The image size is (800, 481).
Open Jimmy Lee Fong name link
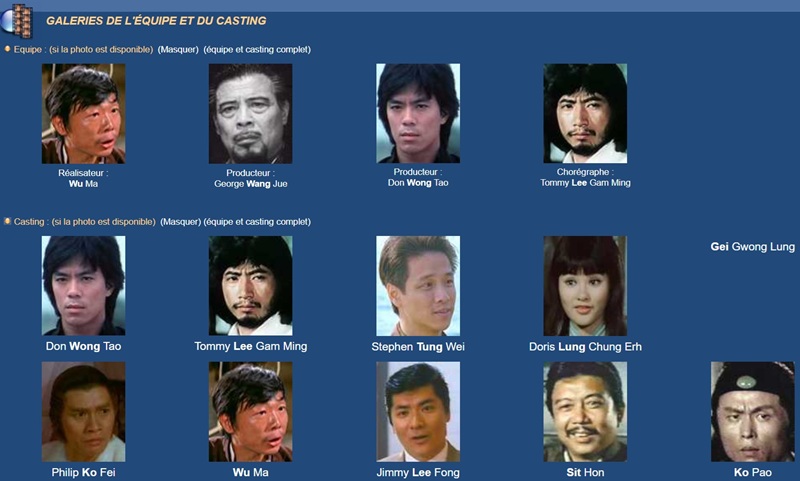[x=418, y=472]
